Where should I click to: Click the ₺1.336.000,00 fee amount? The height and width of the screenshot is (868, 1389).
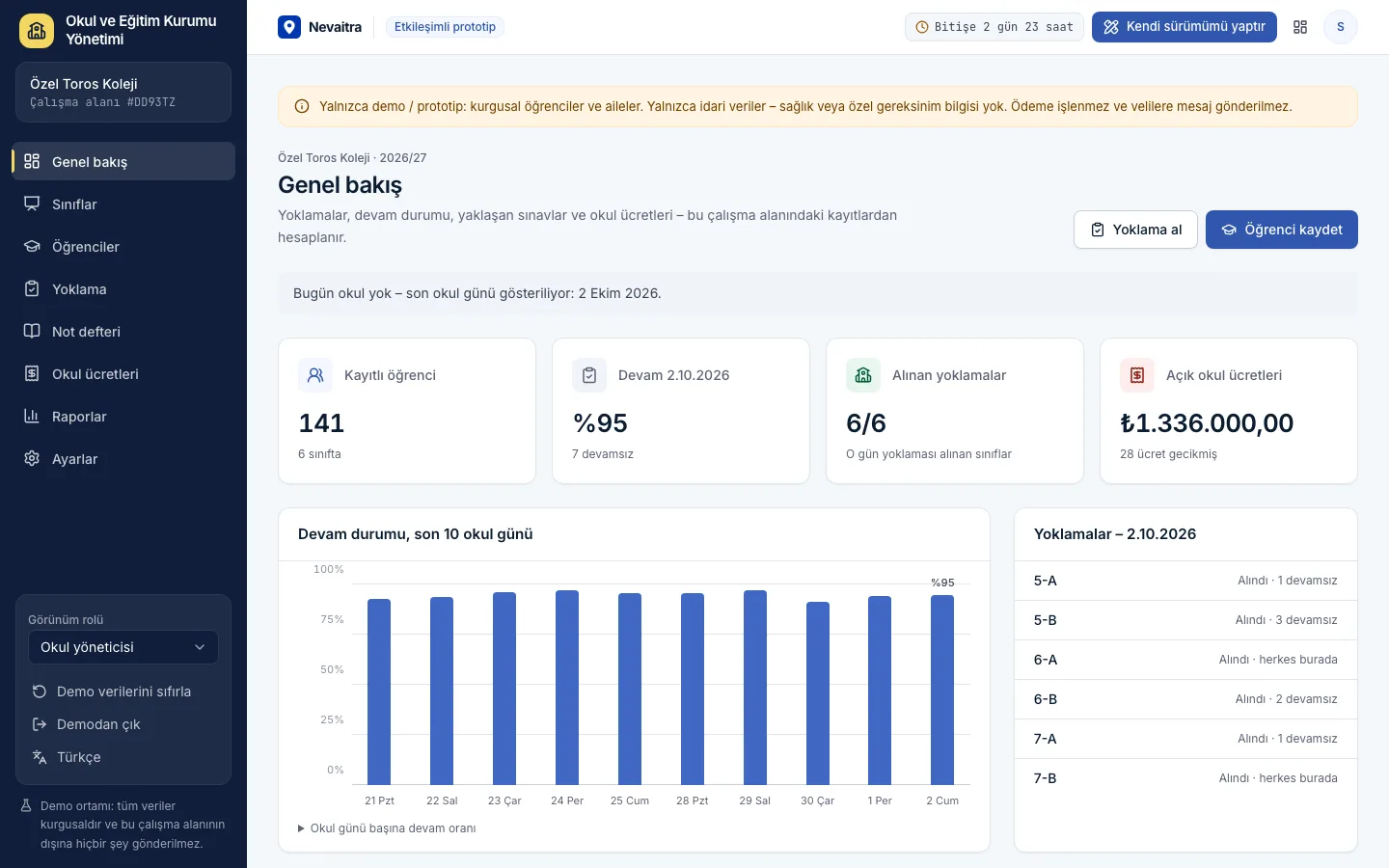[x=1207, y=422]
